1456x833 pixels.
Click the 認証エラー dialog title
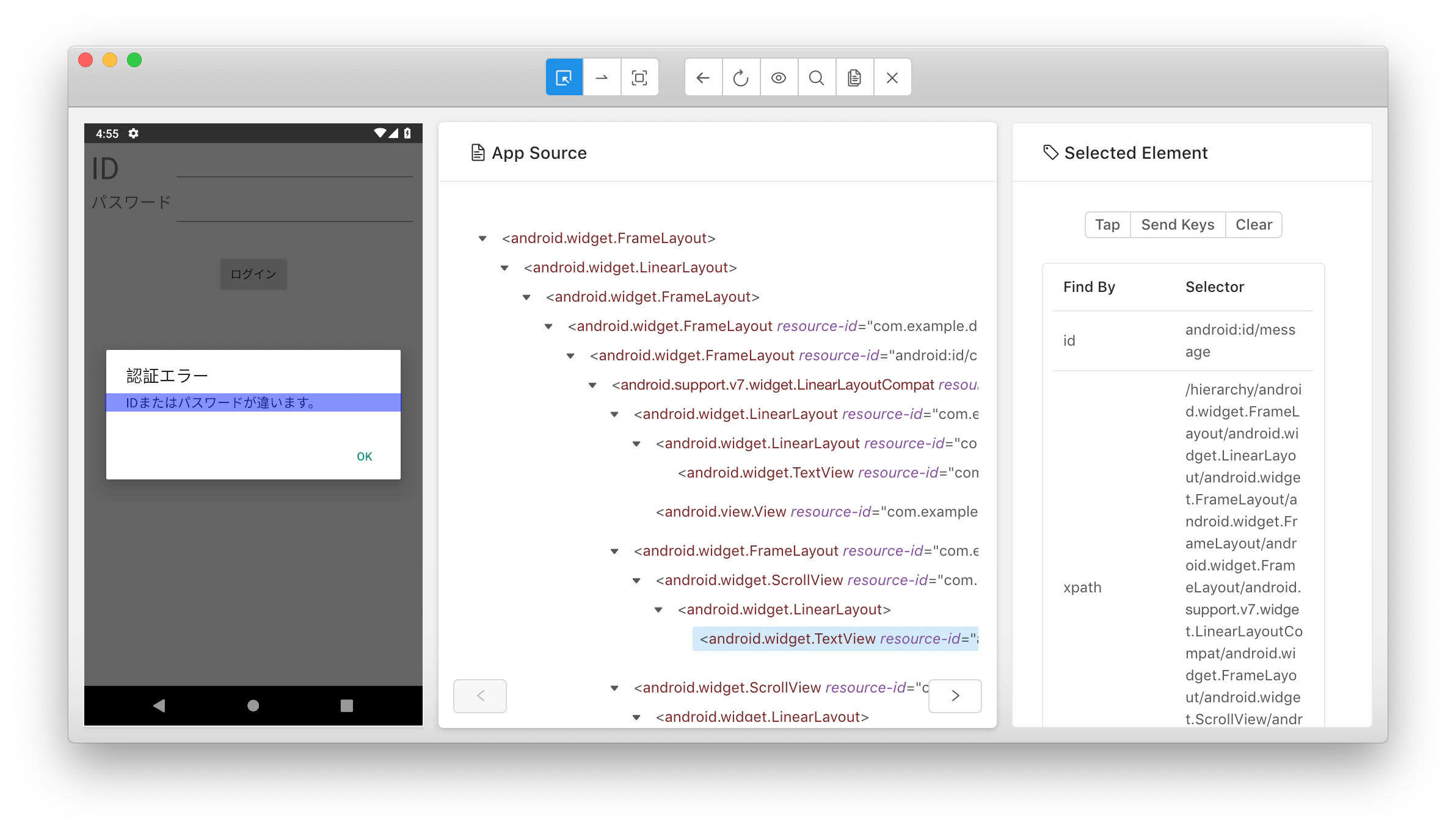tap(167, 376)
